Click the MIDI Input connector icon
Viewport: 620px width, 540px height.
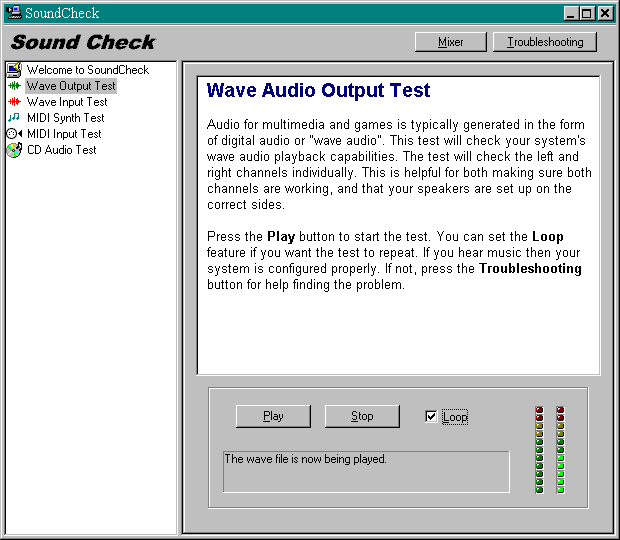(x=14, y=134)
